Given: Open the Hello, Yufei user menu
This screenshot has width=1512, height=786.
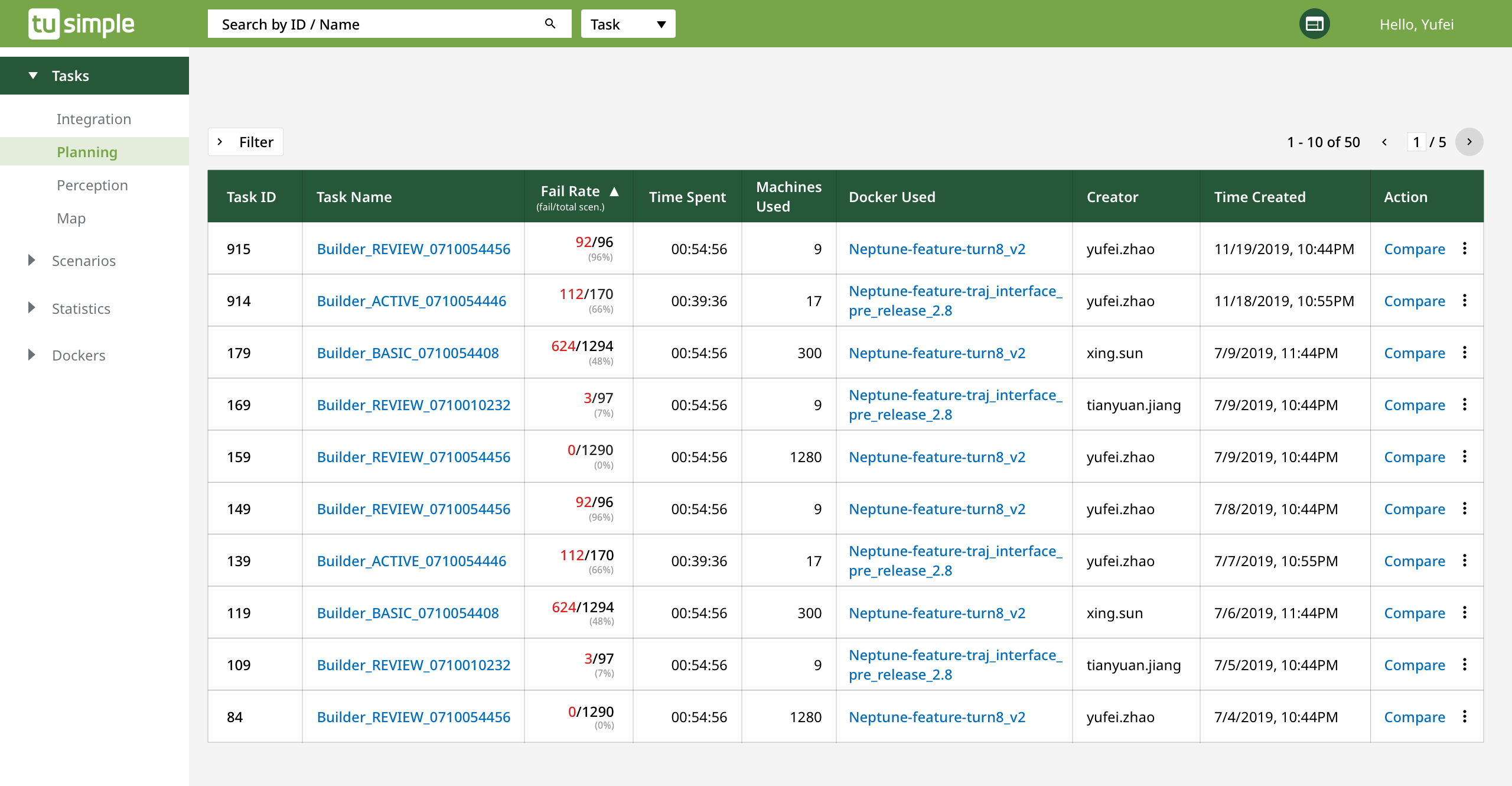Looking at the screenshot, I should click(x=1416, y=24).
